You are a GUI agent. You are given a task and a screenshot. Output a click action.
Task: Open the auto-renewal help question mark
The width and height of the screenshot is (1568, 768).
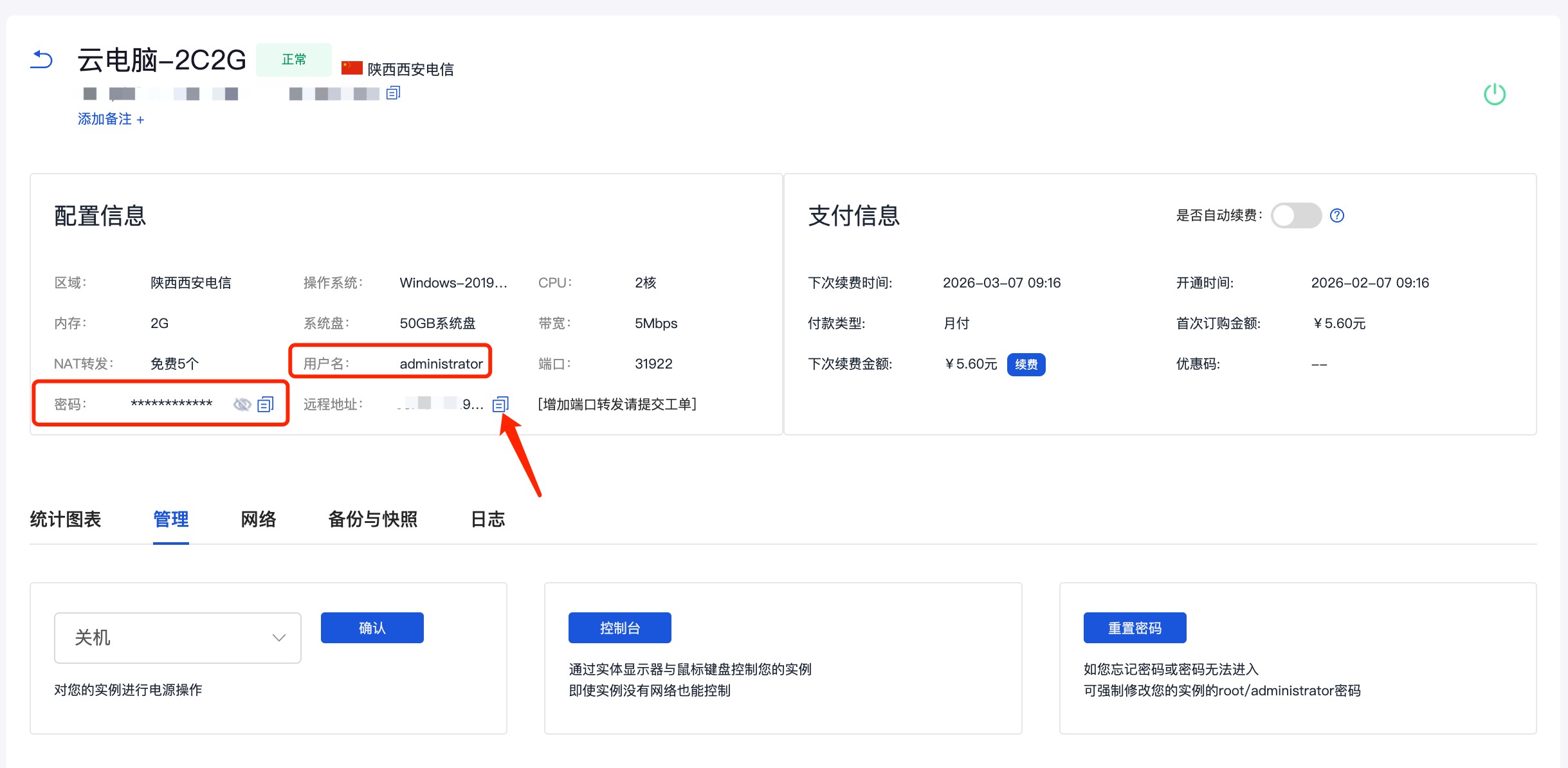1337,215
